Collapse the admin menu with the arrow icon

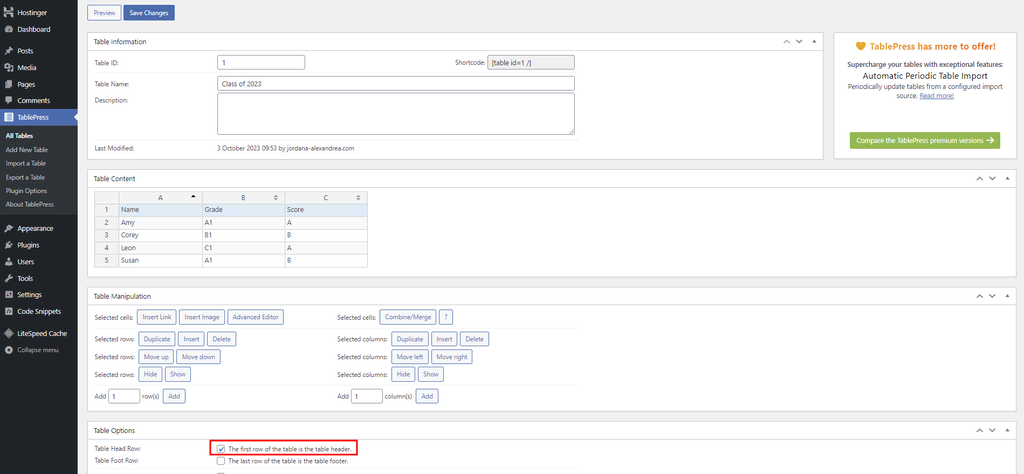click(8, 350)
